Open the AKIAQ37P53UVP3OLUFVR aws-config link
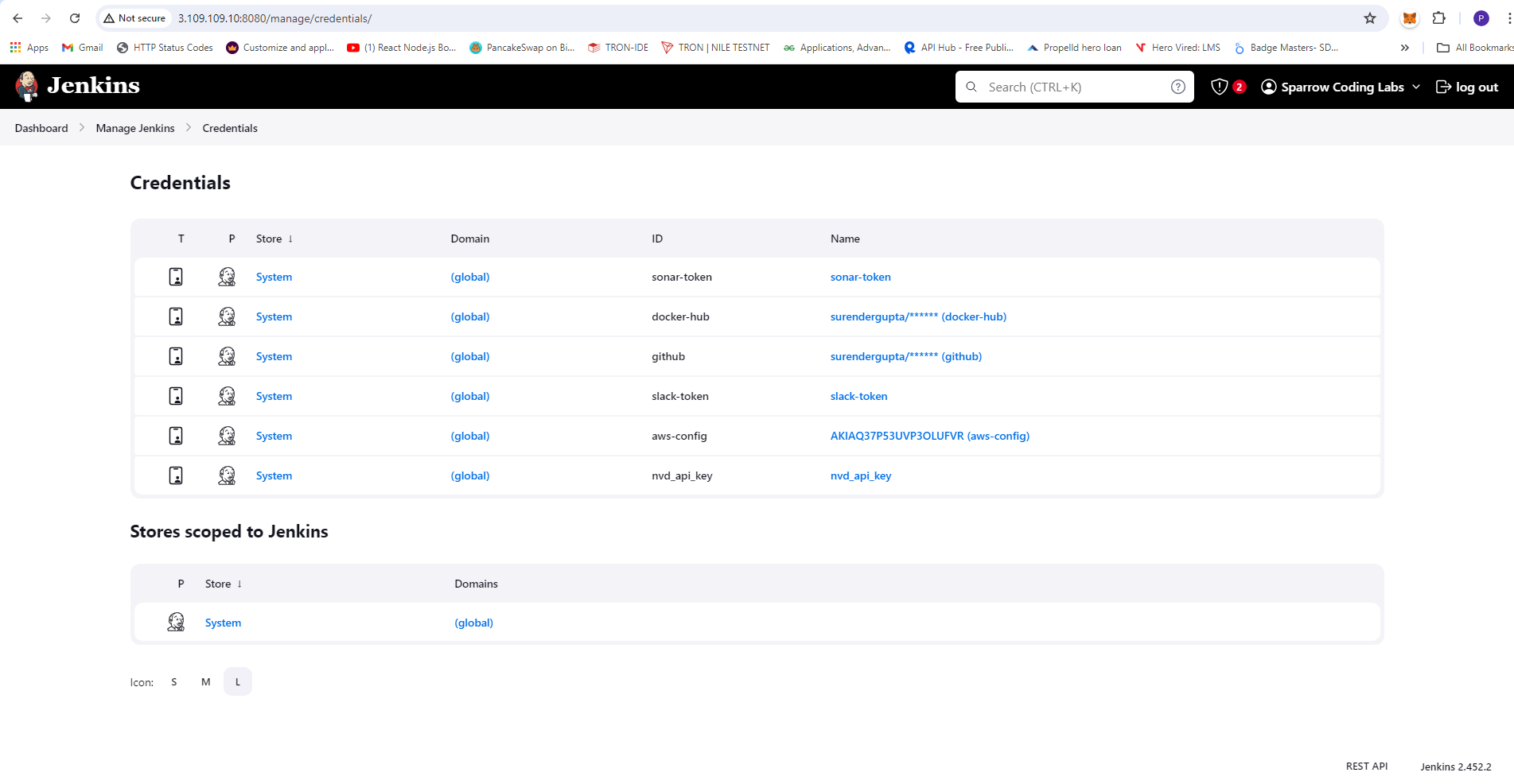This screenshot has height=784, width=1514. point(930,436)
